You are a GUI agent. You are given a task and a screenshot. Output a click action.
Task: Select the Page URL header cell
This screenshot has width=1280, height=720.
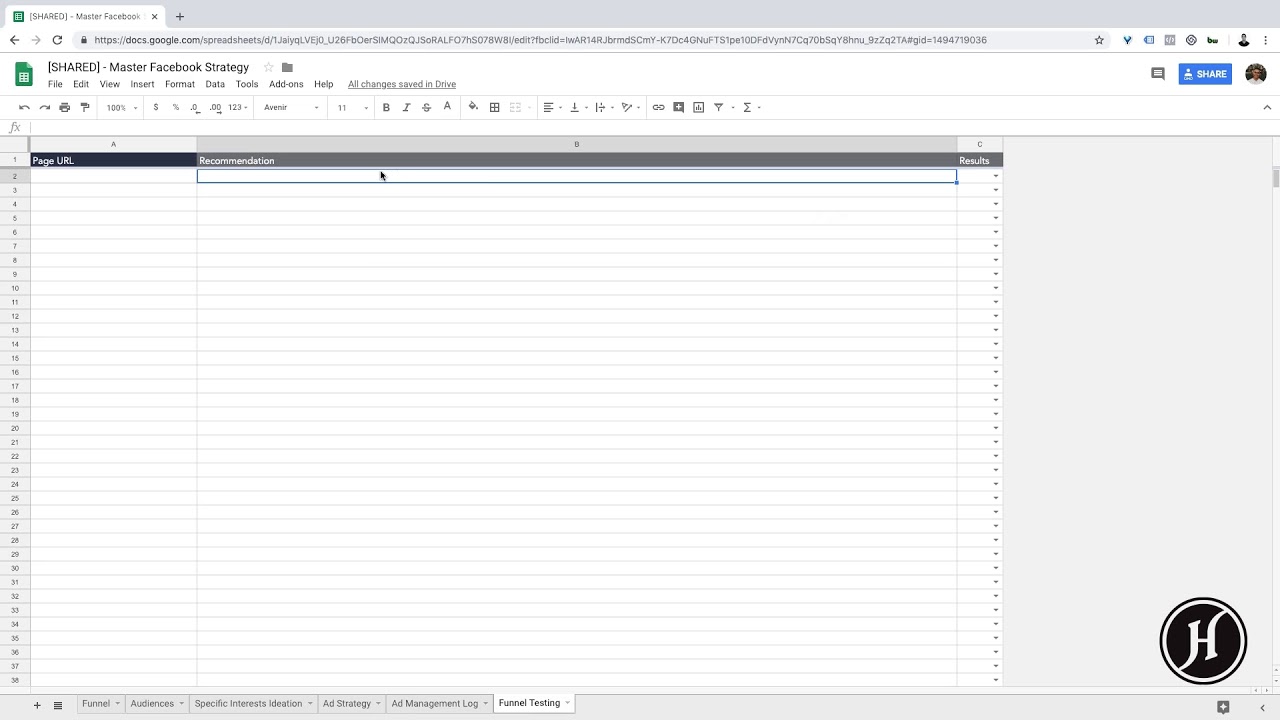(x=113, y=160)
